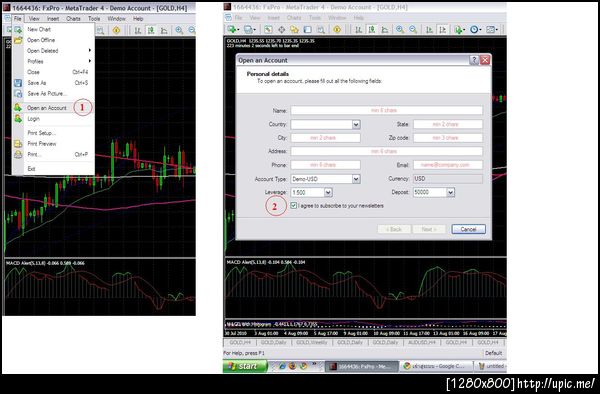Uncheck the newsletter subscription checkbox

click(293, 205)
